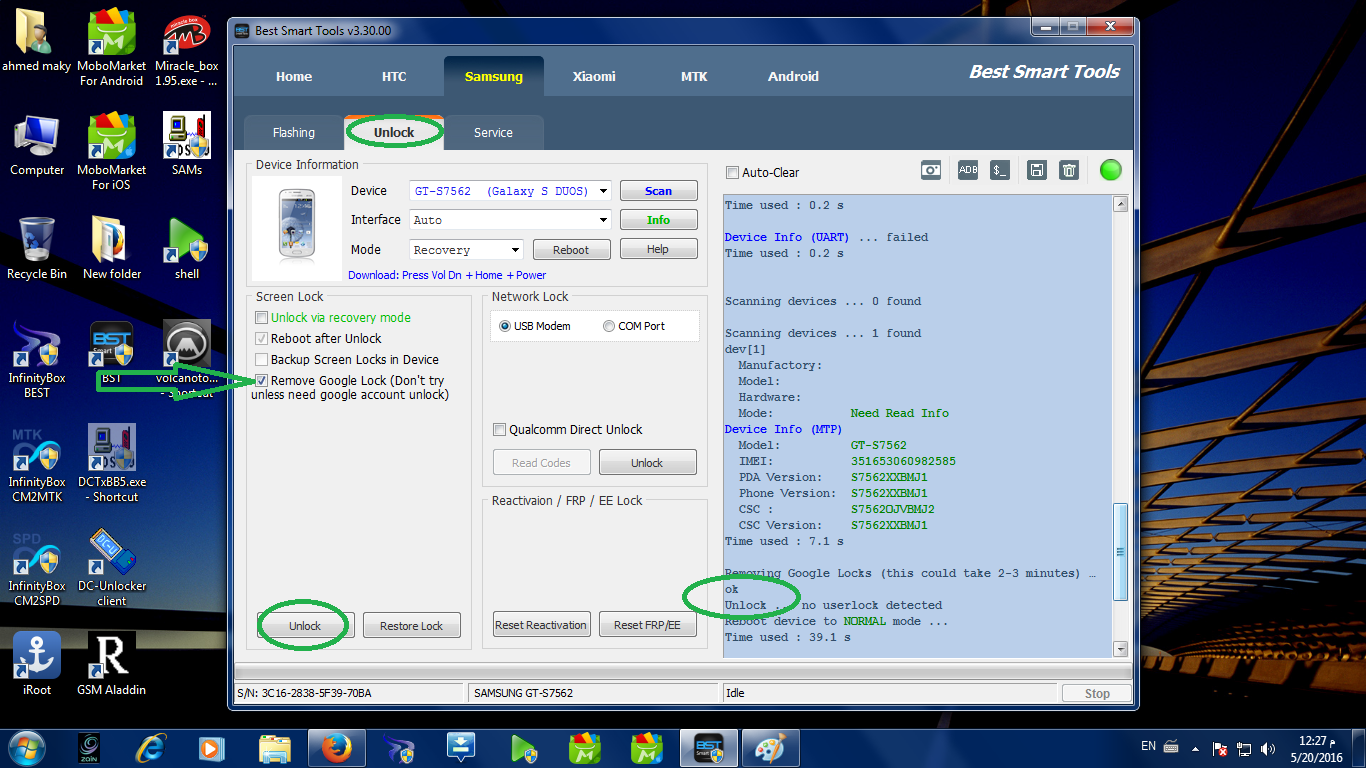Open Recycle Bin on desktop

tap(37, 248)
